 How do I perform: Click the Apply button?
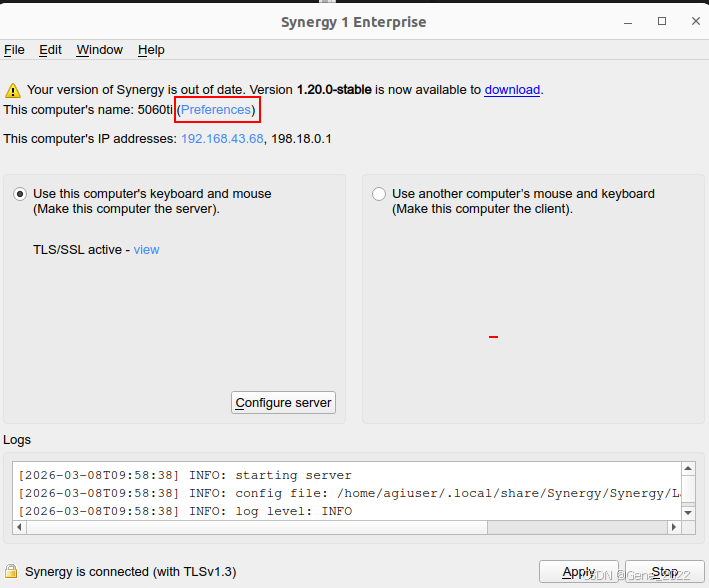tap(578, 572)
